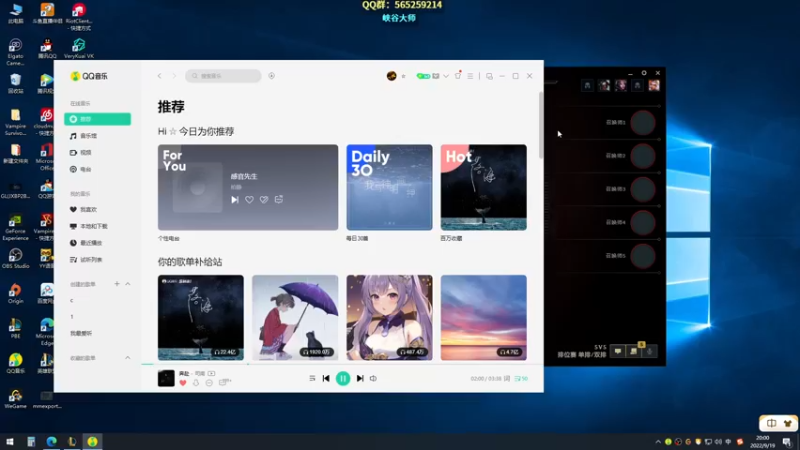Viewport: 800px width, 450px height.
Task: Focus the QQ Music search box
Action: pyautogui.click(x=223, y=76)
